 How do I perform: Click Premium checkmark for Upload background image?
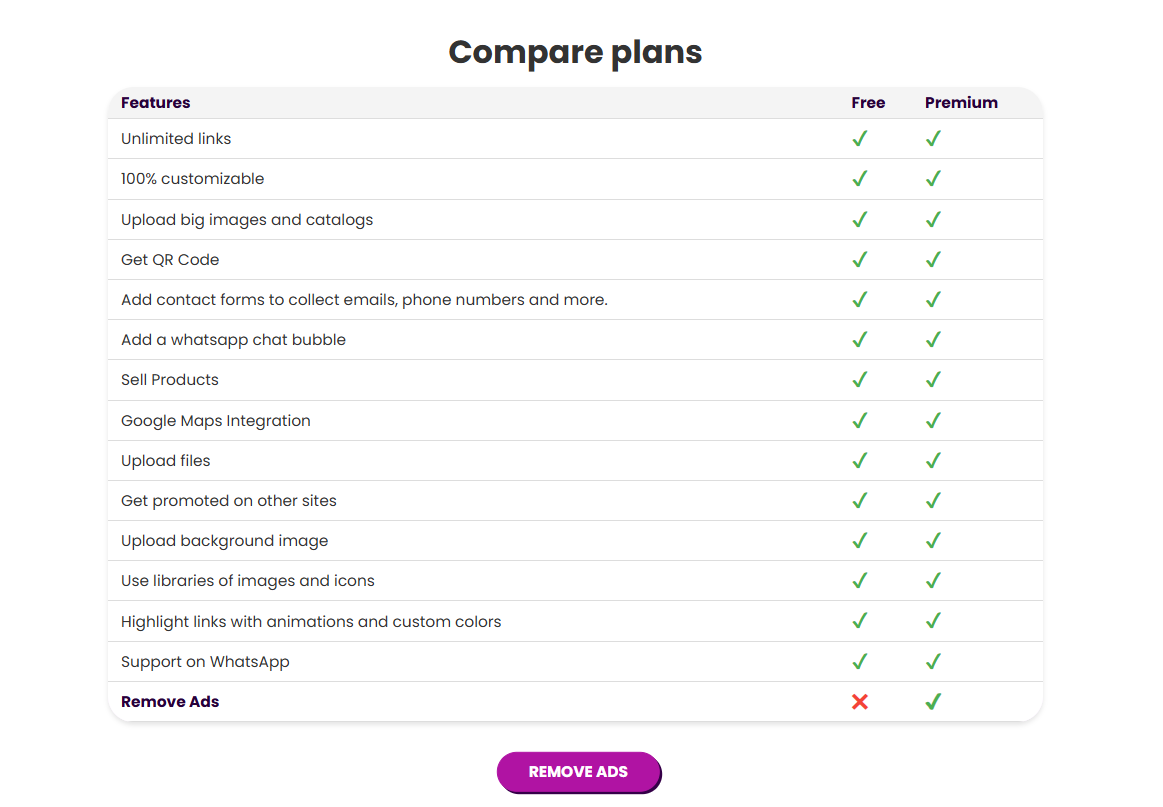pyautogui.click(x=933, y=541)
